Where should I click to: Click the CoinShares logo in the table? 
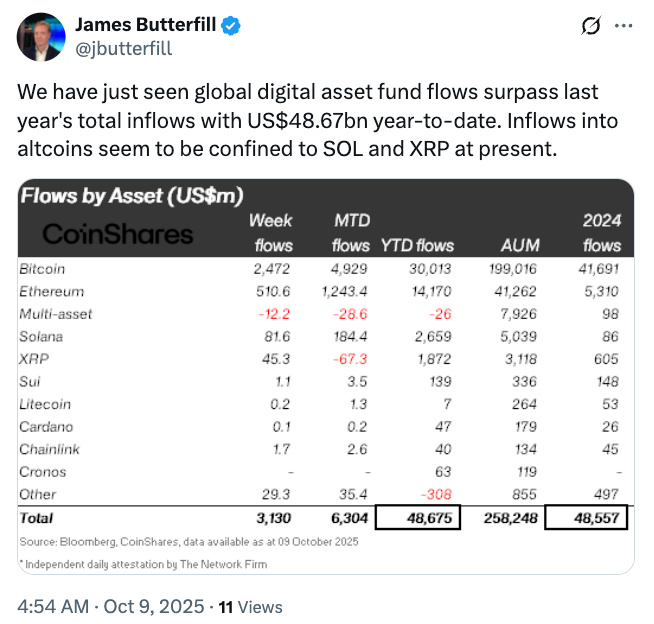click(x=117, y=234)
